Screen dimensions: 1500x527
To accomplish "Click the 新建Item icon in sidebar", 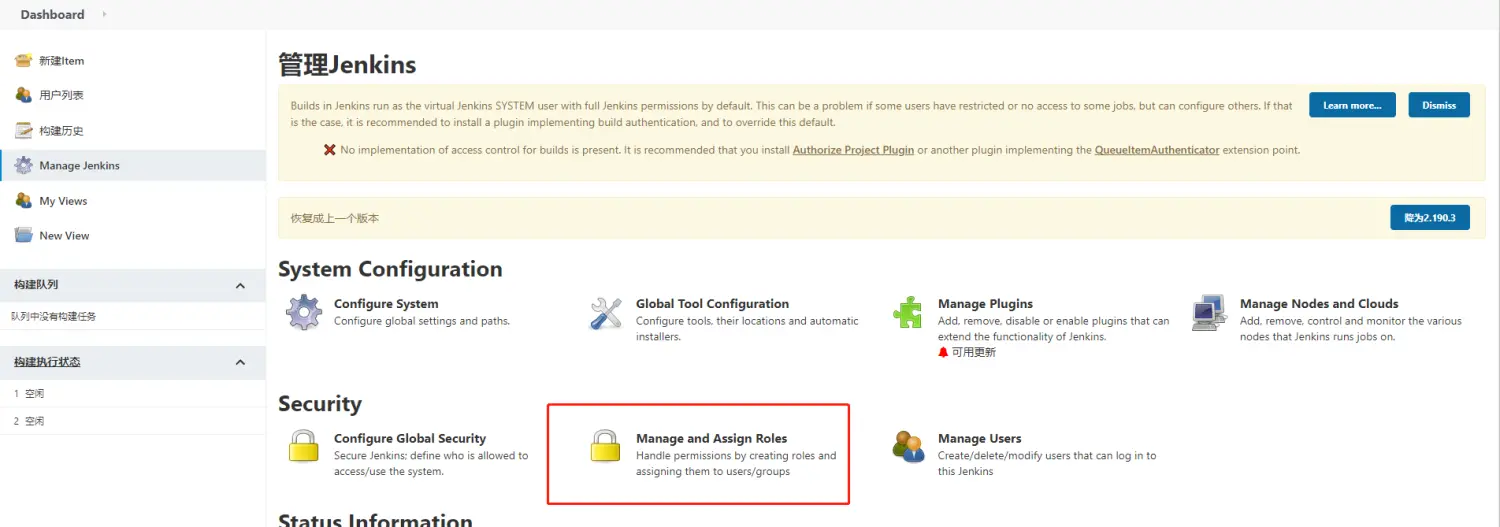I will 24,61.
